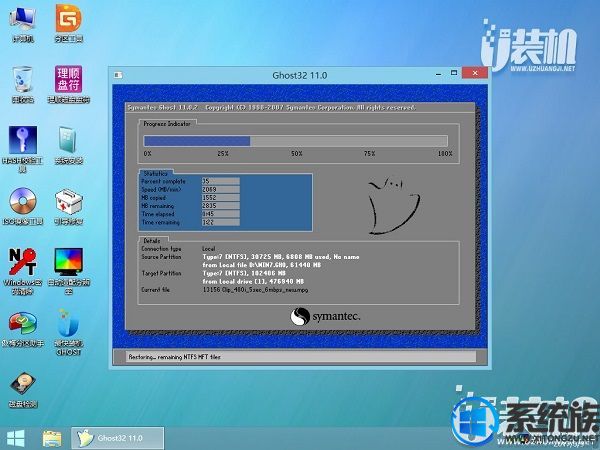Maximize the Ghost32 11.0 window
600x450 pixels.
454,73
